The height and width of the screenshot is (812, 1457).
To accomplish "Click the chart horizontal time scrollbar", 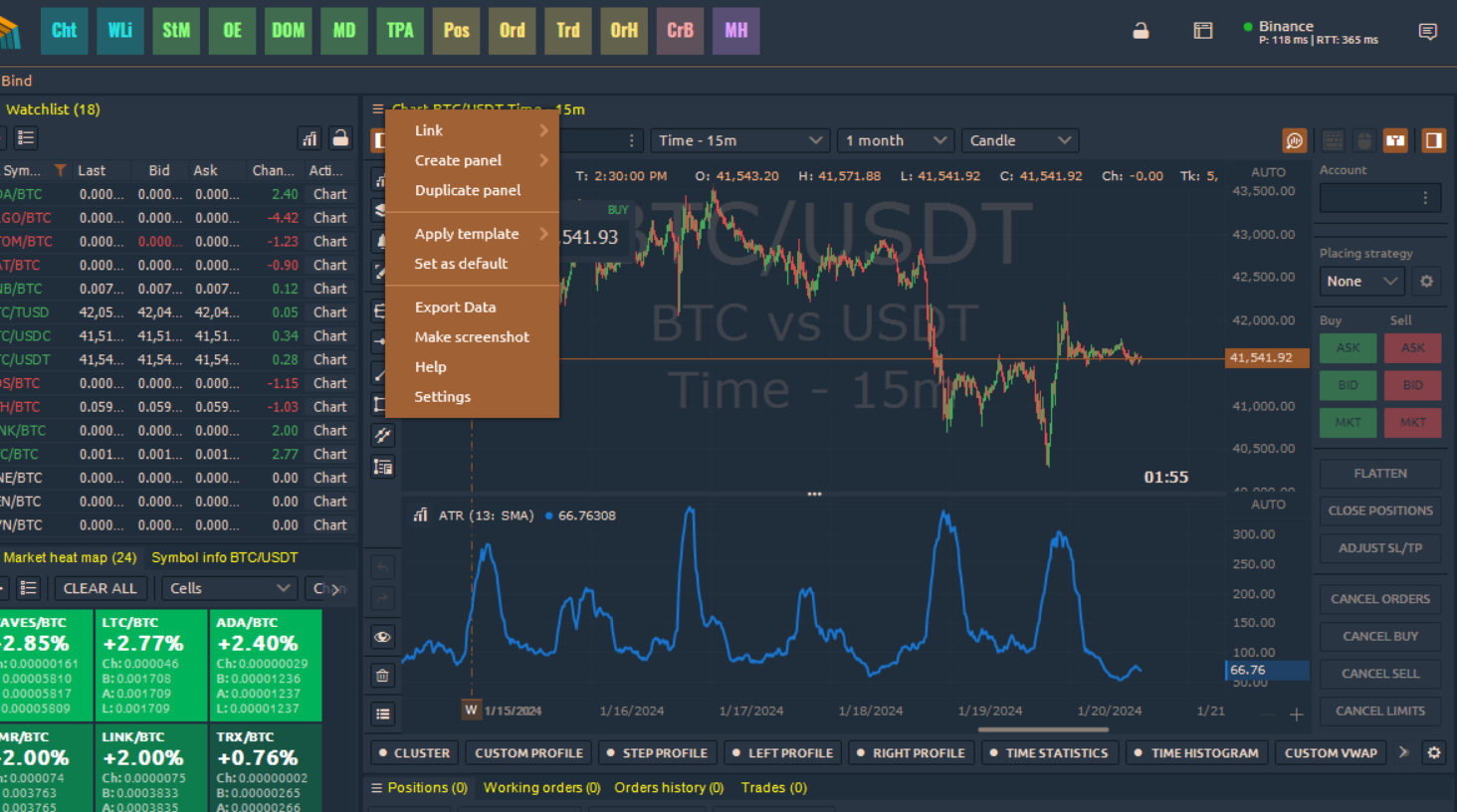I will [1043, 729].
